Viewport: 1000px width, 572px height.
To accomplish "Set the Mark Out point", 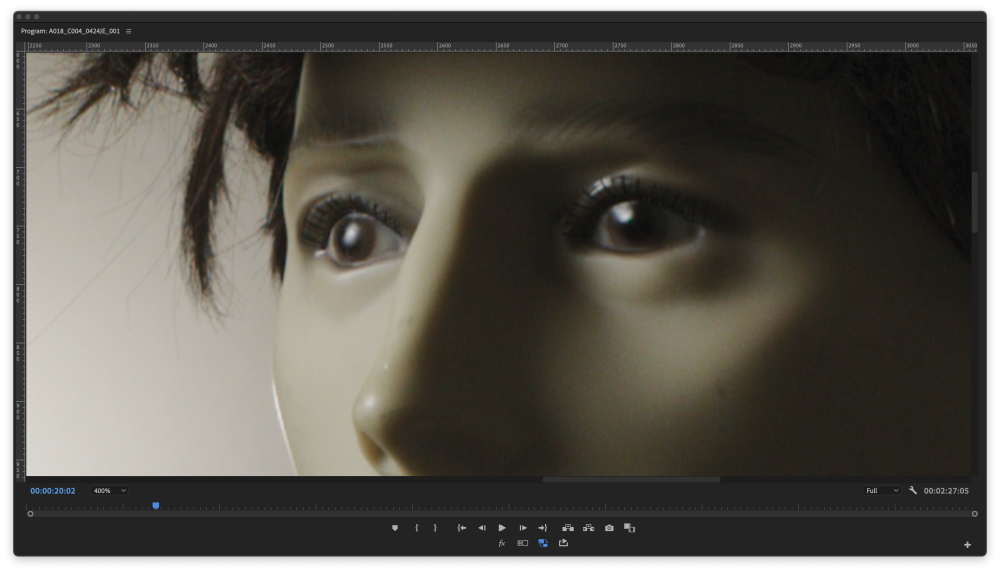I will click(x=435, y=528).
